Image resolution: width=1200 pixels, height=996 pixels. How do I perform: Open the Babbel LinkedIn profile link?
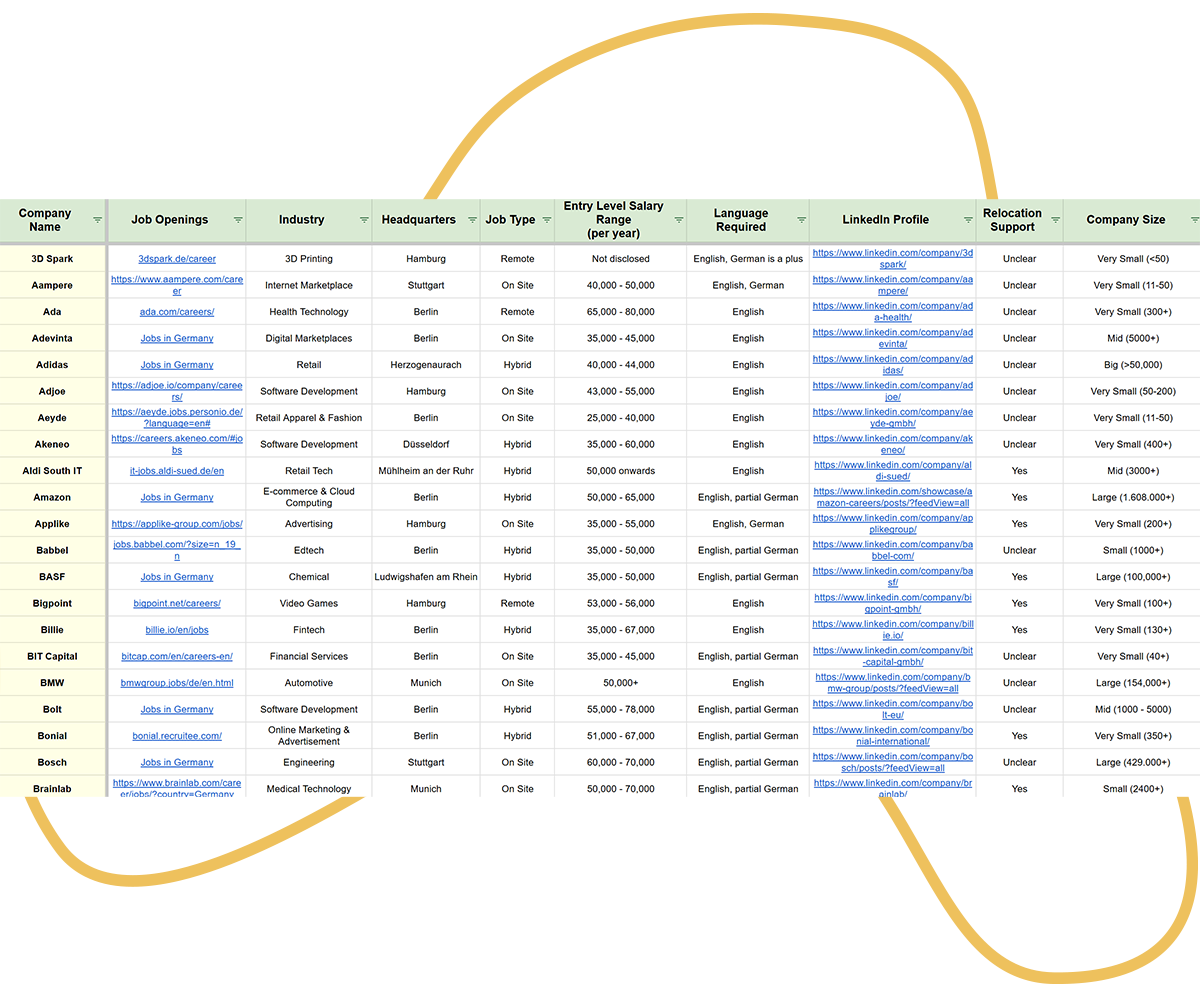[x=893, y=550]
